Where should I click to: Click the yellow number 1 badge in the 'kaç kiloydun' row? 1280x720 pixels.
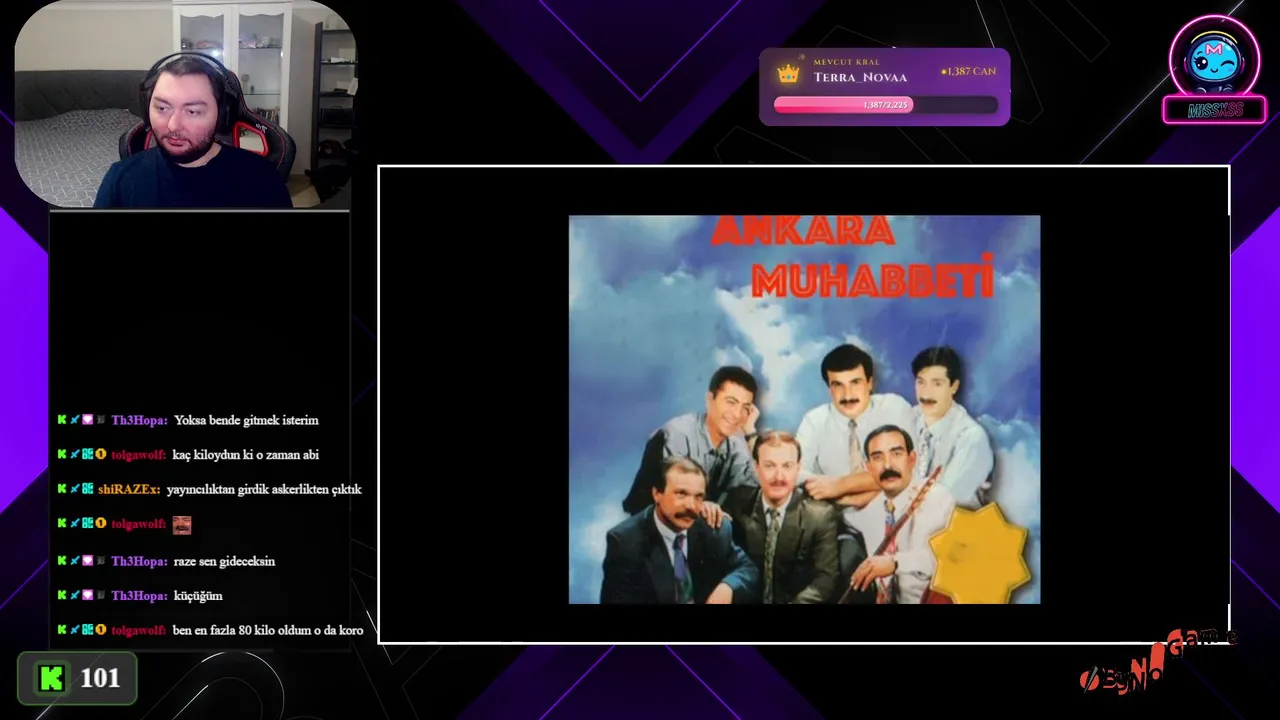click(100, 454)
